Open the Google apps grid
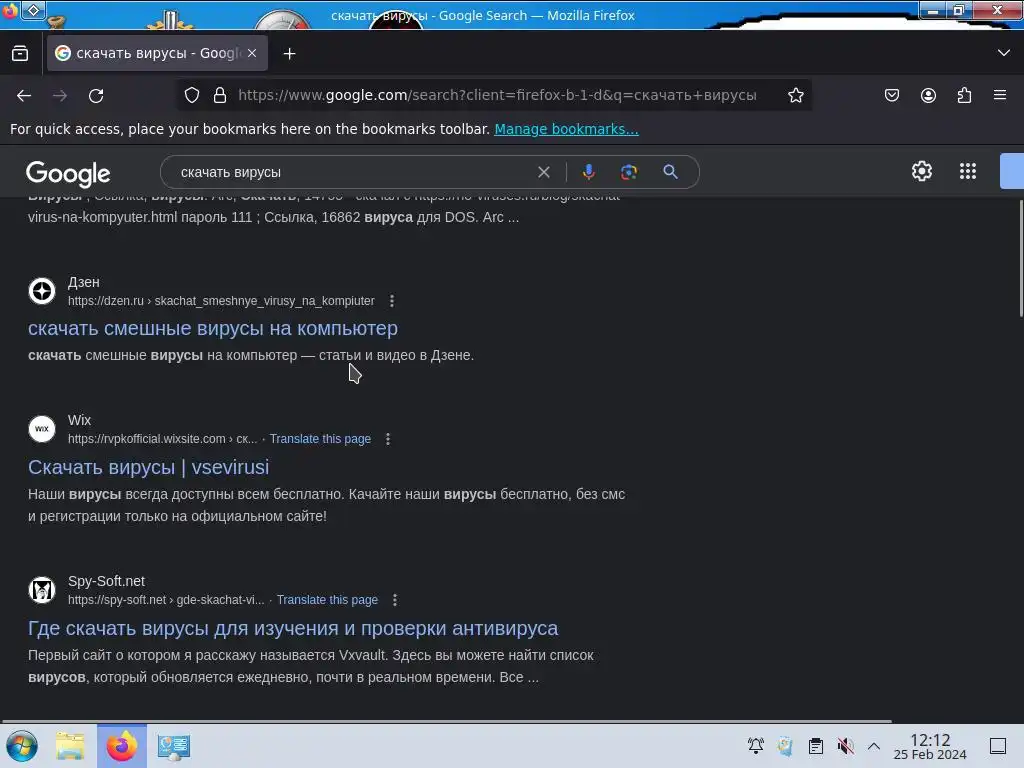This screenshot has width=1024, height=768. [968, 171]
